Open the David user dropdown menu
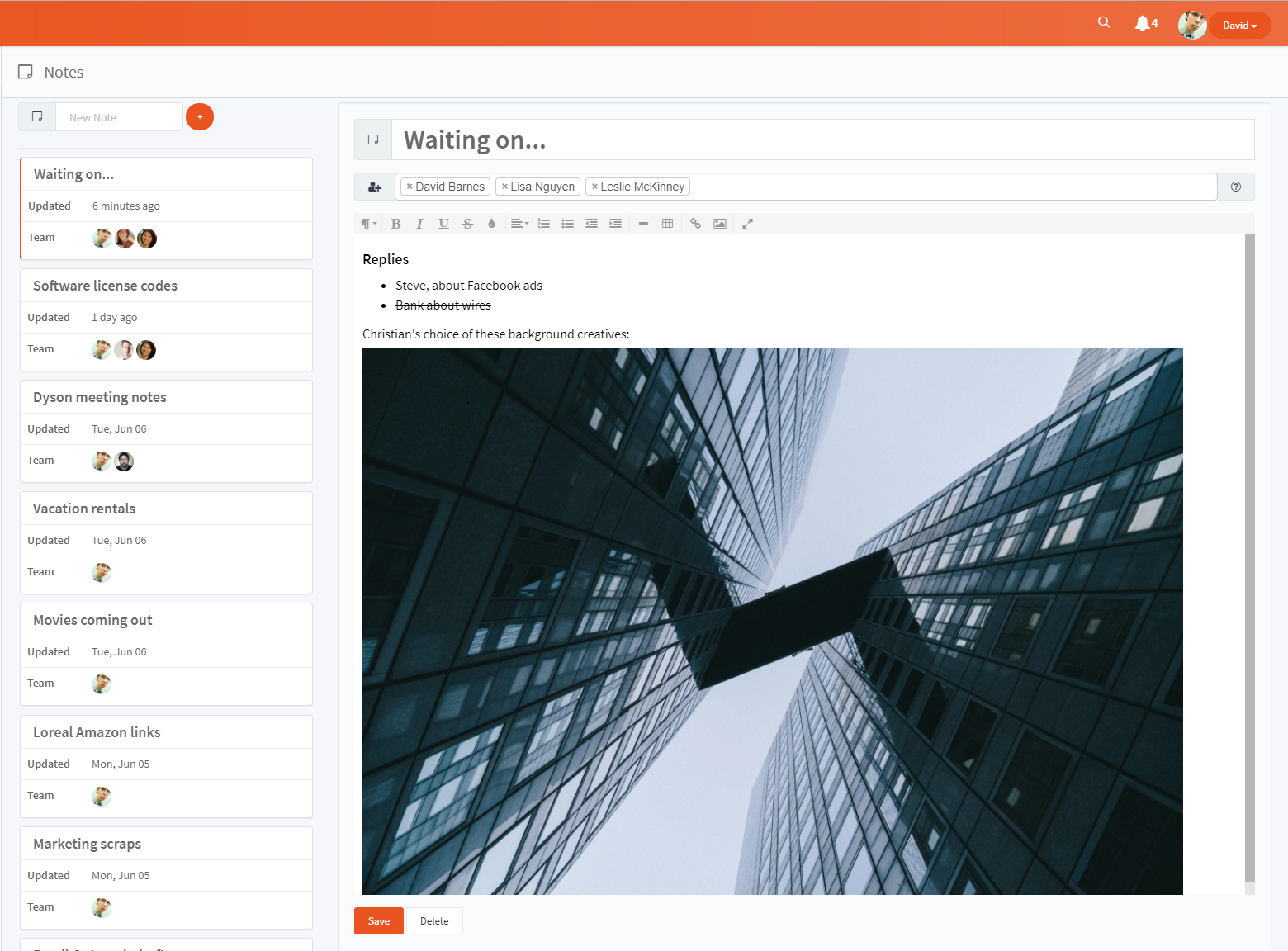This screenshot has width=1288, height=951. pos(1240,26)
